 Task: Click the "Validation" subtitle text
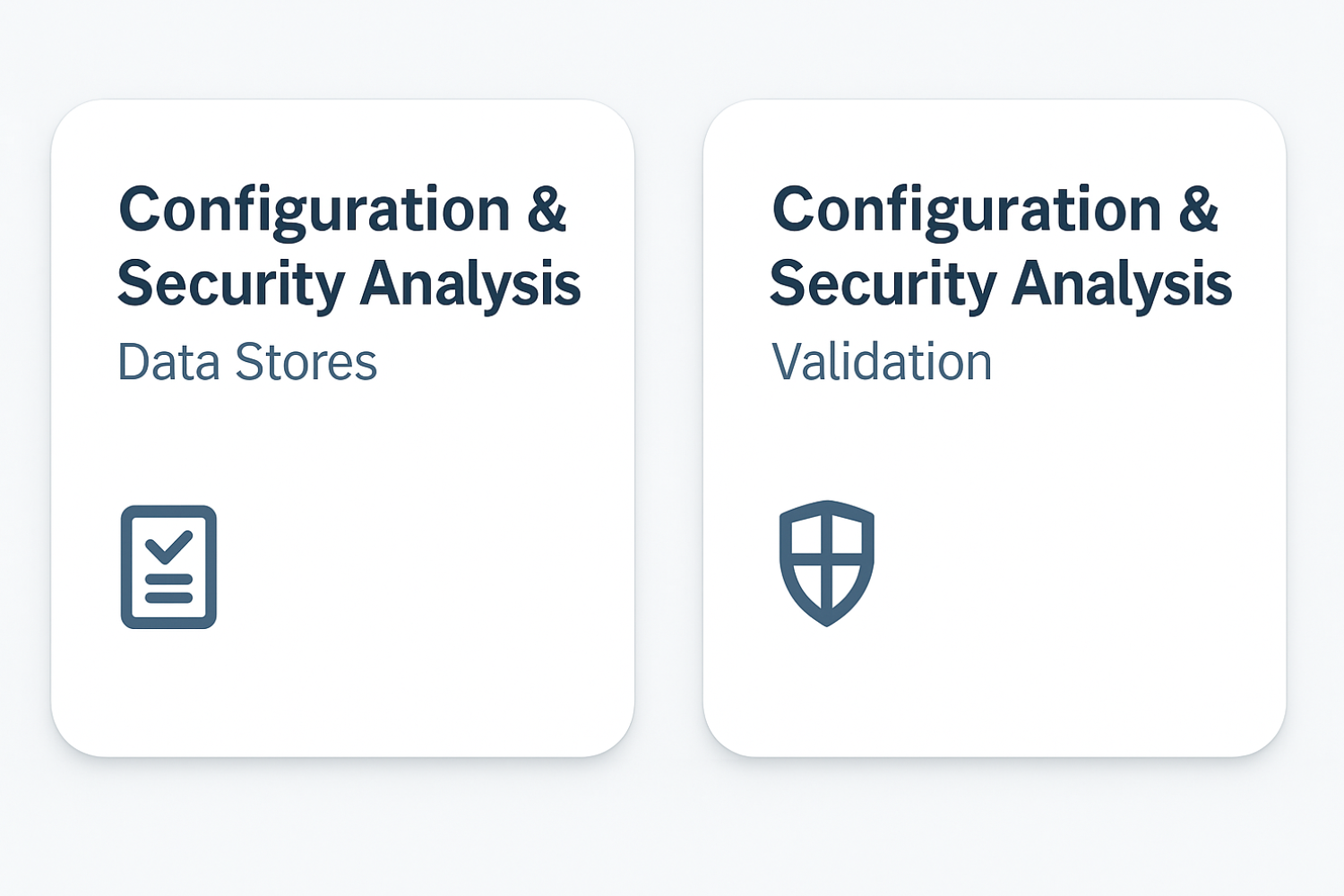click(882, 362)
